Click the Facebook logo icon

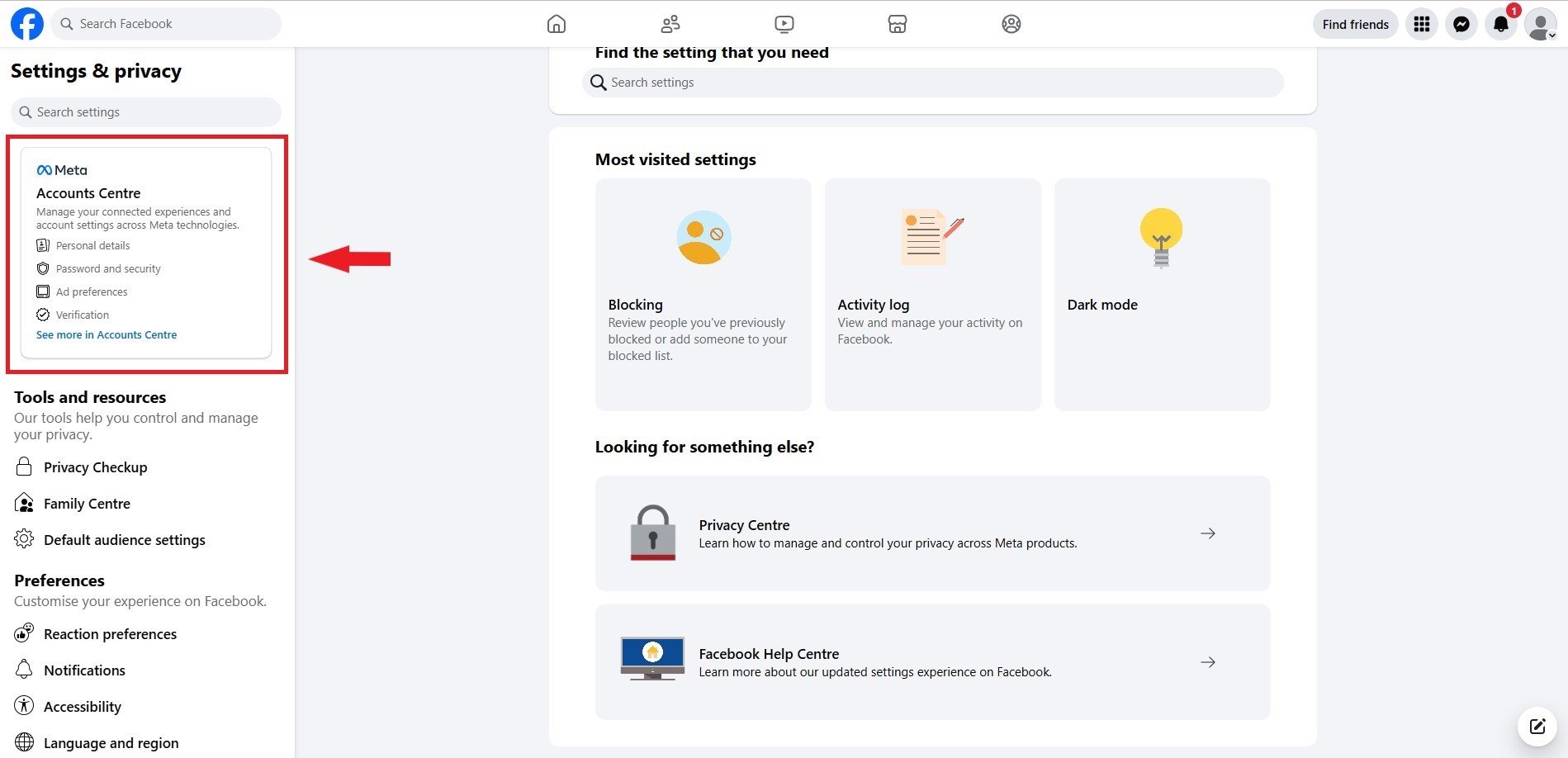click(26, 24)
